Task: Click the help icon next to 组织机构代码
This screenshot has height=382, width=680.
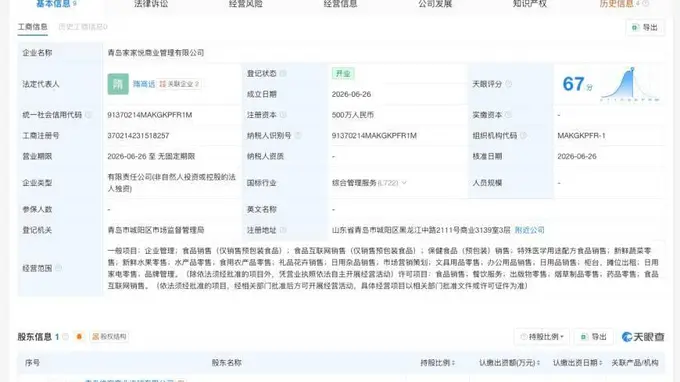Action: coord(523,136)
